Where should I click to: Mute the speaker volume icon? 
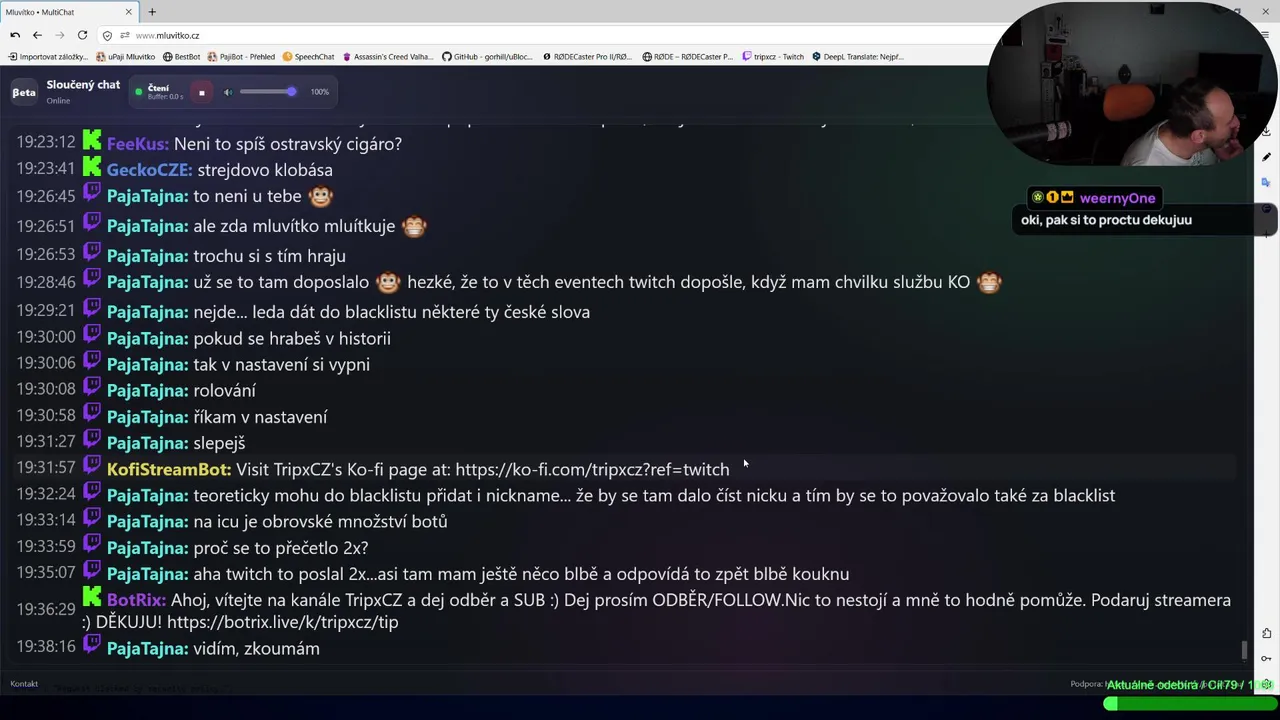pos(228,92)
